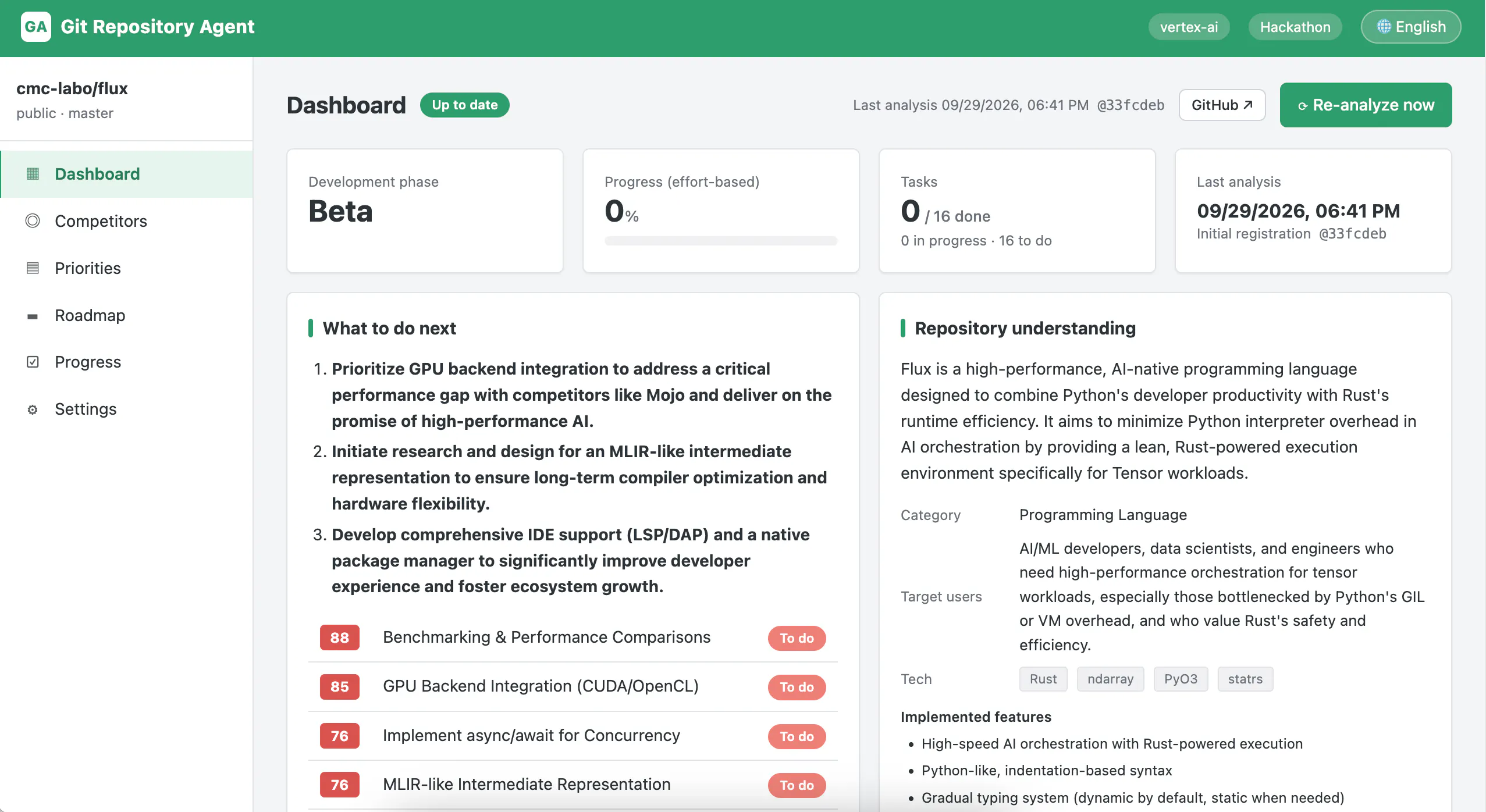Click the Dashboard grid icon in sidebar
Viewport: 1486px width, 812px height.
click(33, 174)
